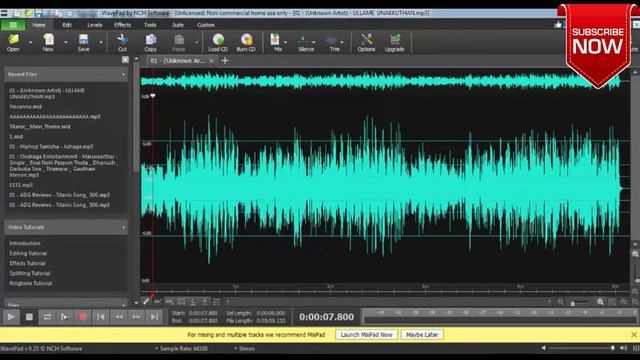
Task: Cut the selection with scissors icon
Action: pyautogui.click(x=122, y=42)
